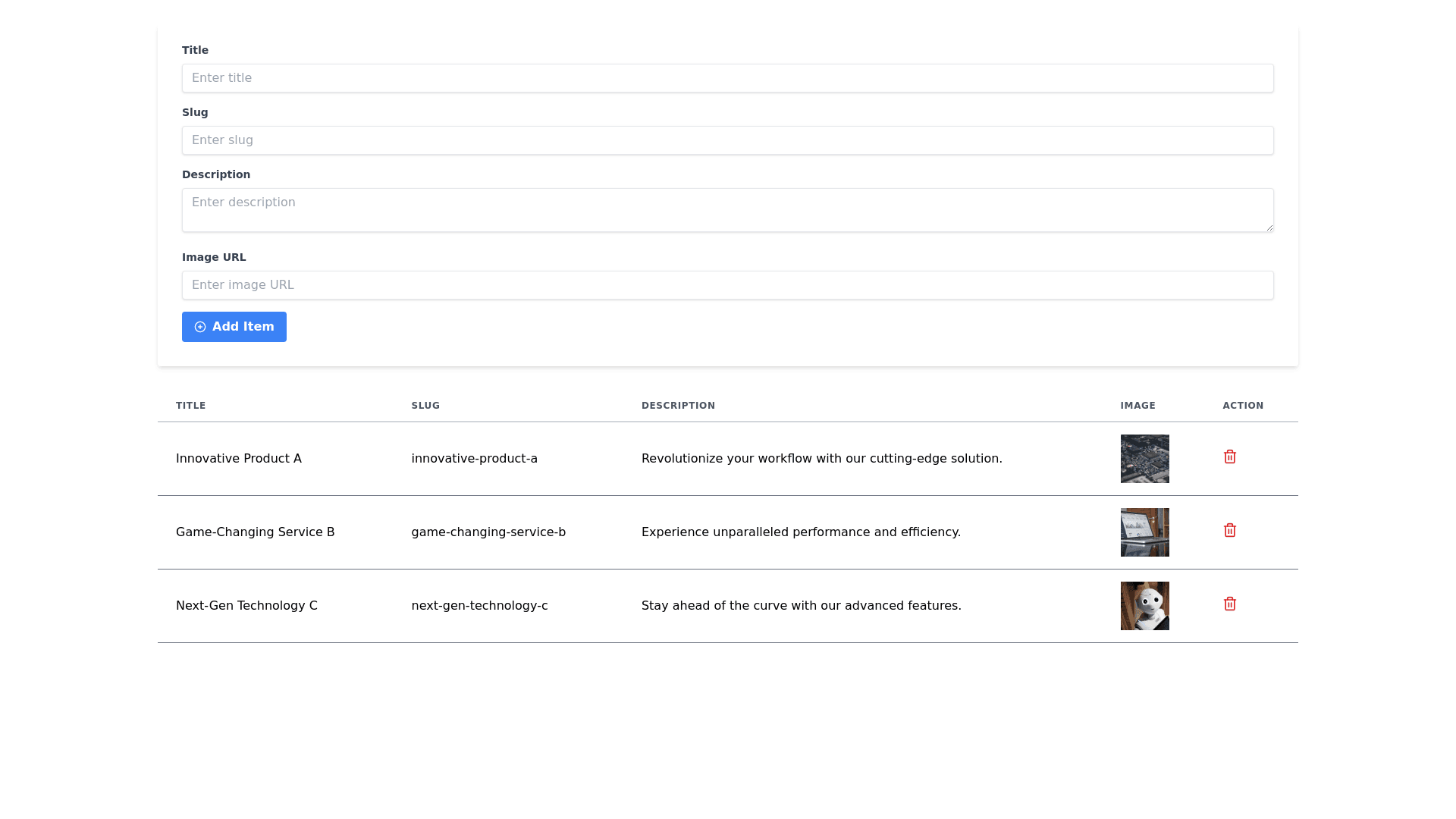1456x819 pixels.
Task: Focus the Enter image URL field
Action: pos(727,285)
